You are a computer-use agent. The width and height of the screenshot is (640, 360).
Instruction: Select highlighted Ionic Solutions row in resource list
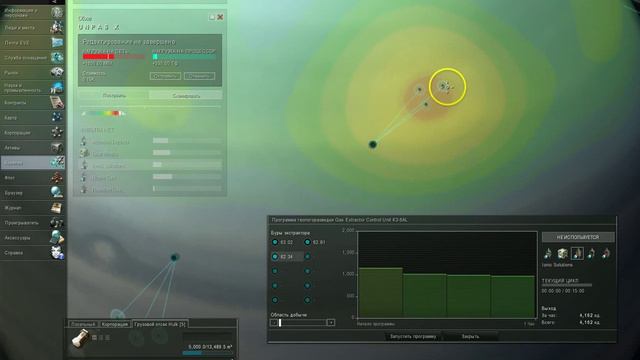tap(151, 165)
